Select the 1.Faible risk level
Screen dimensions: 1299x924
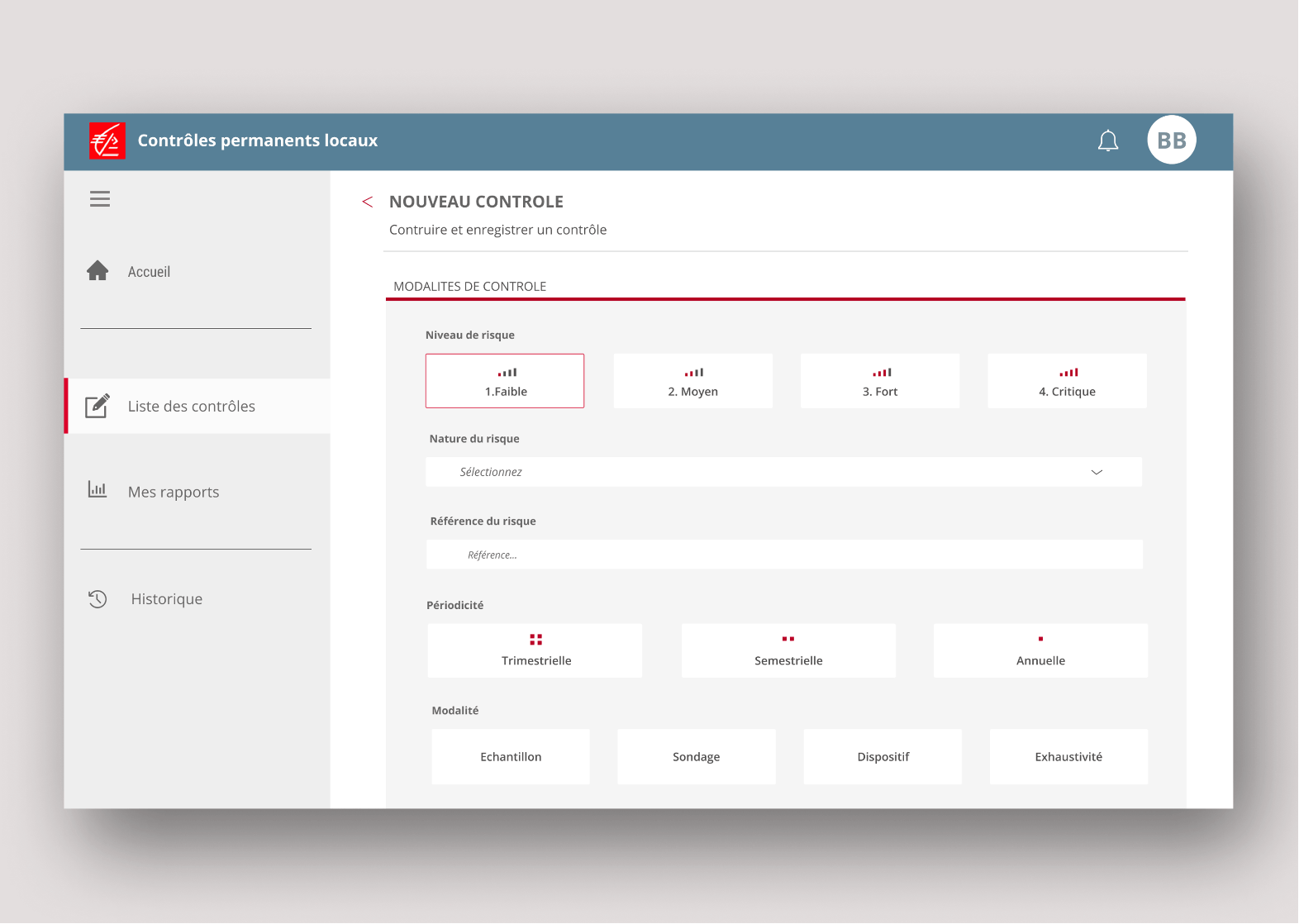point(505,381)
